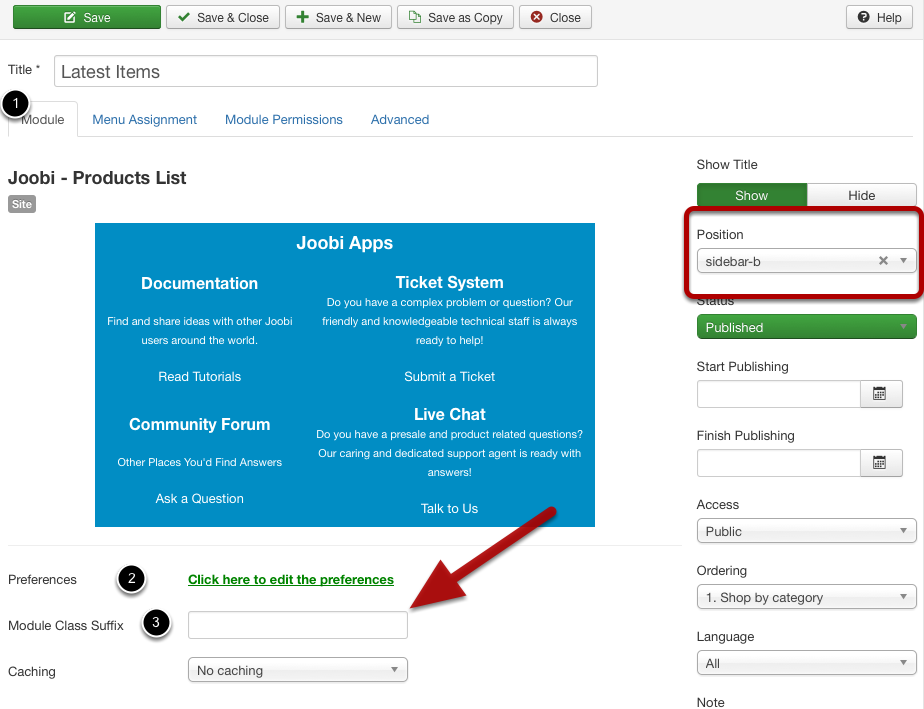Image resolution: width=924 pixels, height=709 pixels.
Task: Switch to the Module tab
Action: click(x=42, y=120)
